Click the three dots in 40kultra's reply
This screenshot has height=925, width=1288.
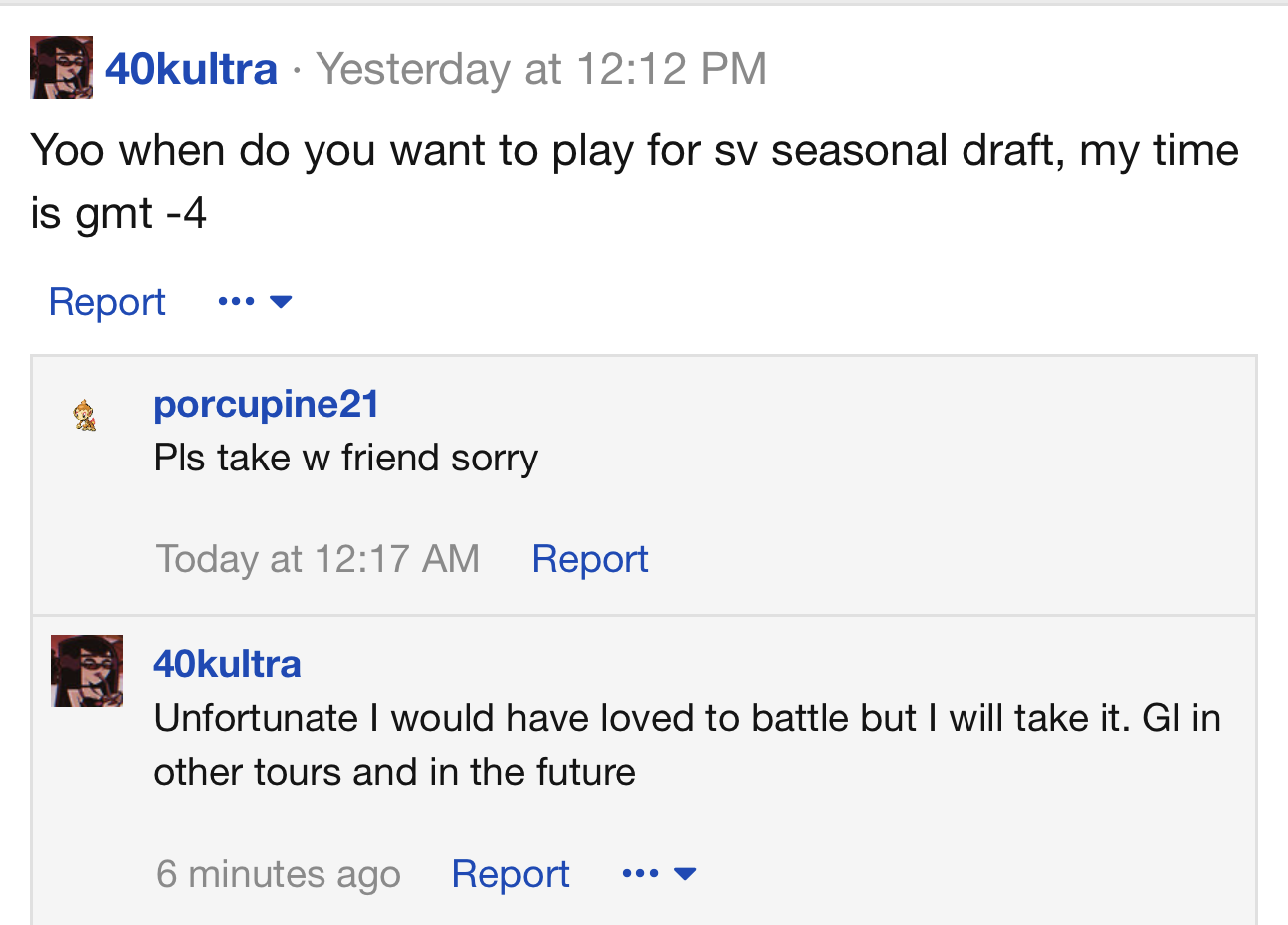click(x=640, y=874)
